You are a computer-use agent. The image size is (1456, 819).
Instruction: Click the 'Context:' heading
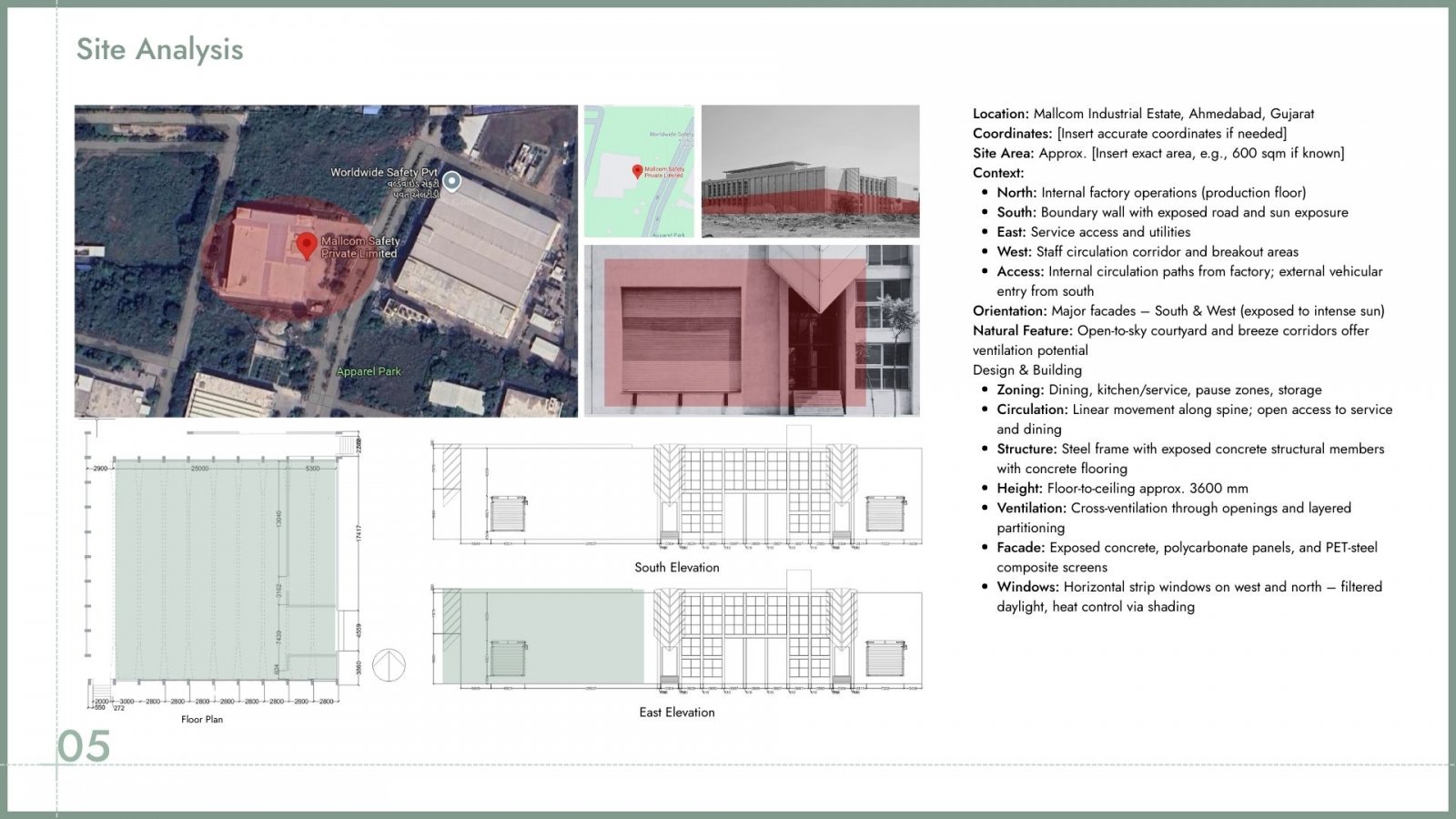(x=998, y=173)
